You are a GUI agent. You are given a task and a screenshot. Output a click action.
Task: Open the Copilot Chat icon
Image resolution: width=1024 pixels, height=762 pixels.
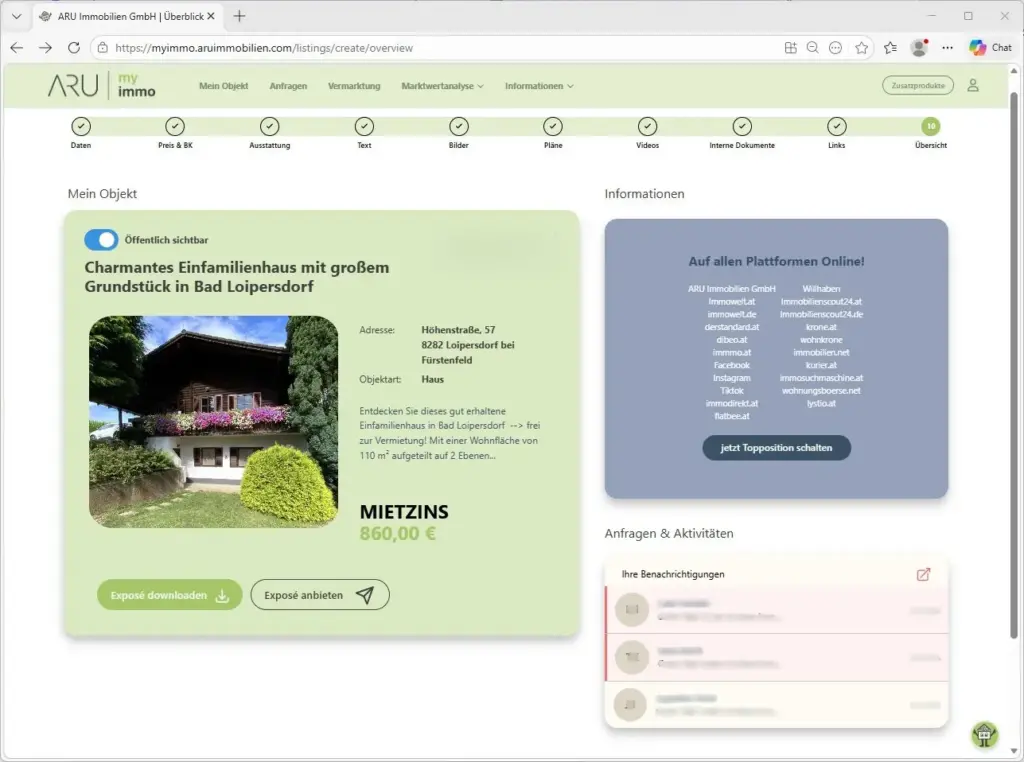tap(989, 48)
